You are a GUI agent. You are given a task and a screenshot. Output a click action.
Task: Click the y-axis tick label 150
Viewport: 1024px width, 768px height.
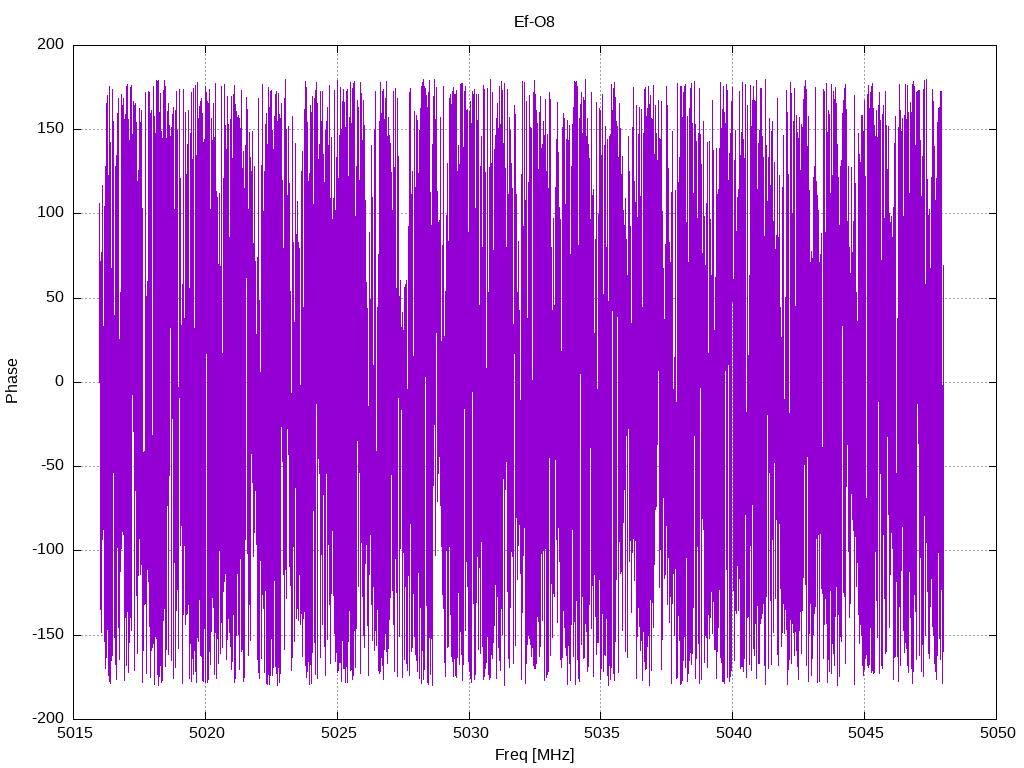(x=51, y=129)
